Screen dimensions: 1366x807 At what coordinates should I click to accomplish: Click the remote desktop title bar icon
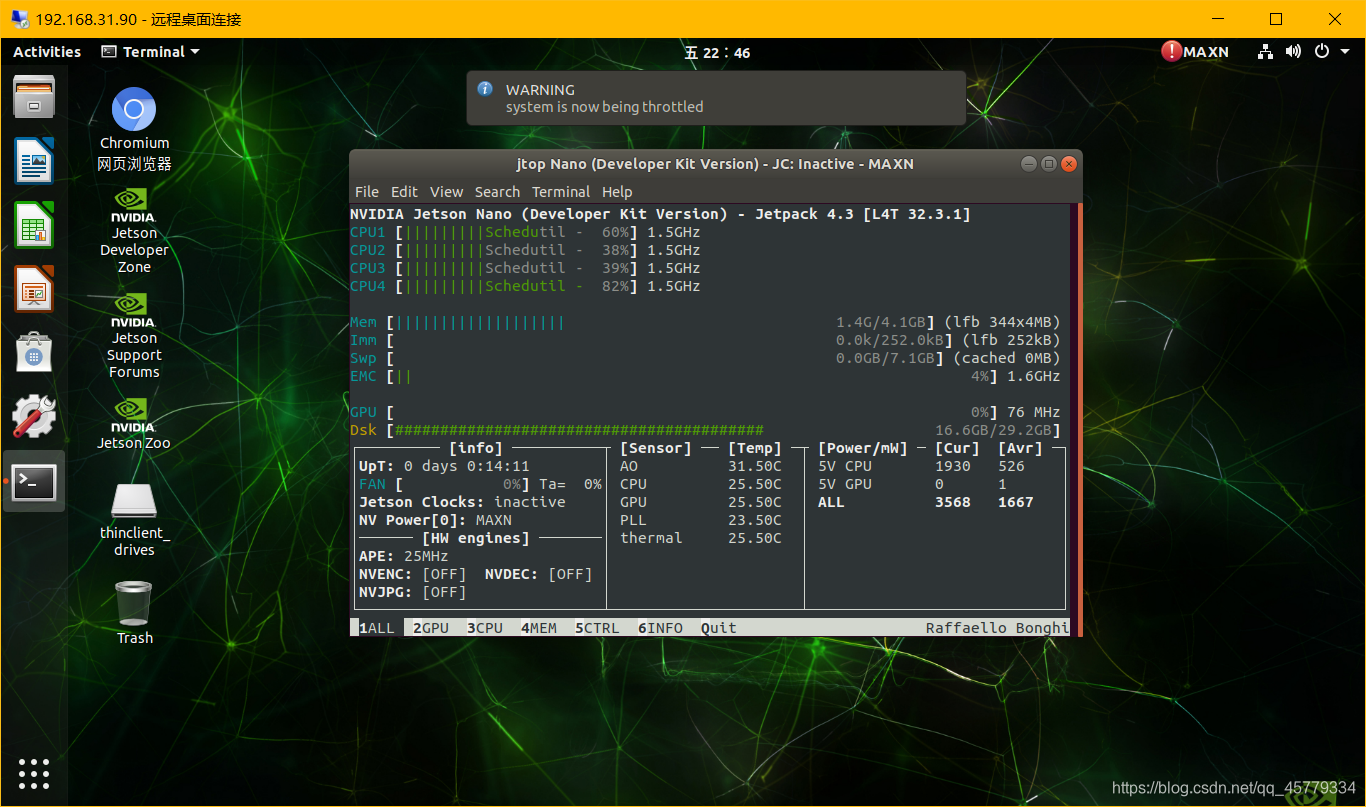click(x=20, y=19)
